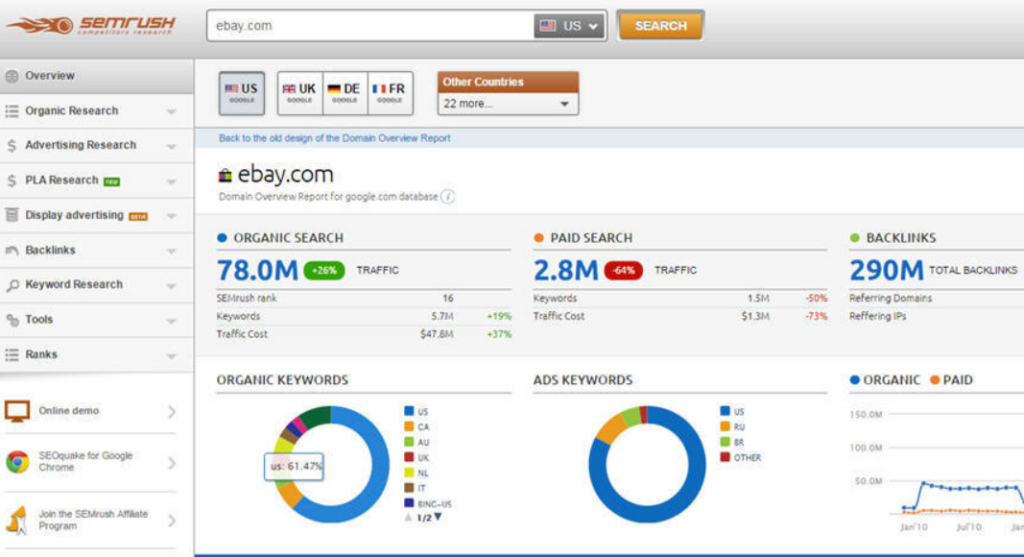1024x557 pixels.
Task: Click the 78.0M organic traffic value
Action: coord(257,270)
